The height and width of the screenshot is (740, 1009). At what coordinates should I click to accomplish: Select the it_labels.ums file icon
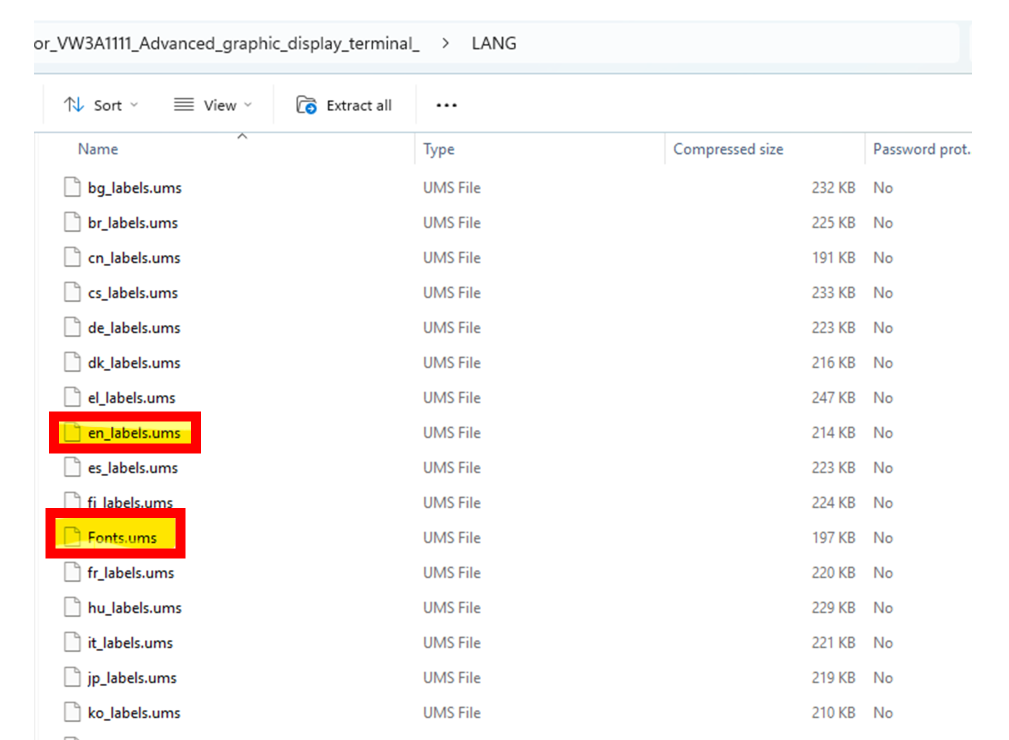coord(73,642)
